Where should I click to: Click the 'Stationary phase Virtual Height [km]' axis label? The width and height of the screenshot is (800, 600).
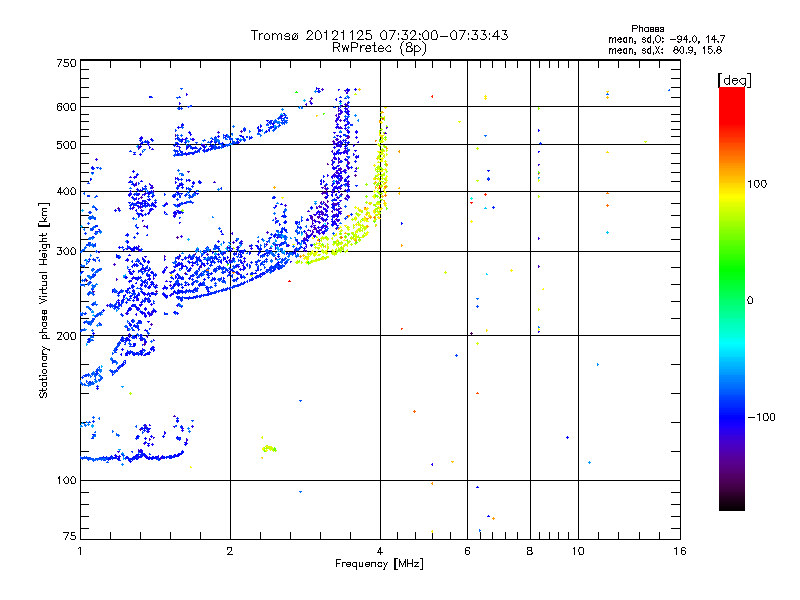coord(44,301)
